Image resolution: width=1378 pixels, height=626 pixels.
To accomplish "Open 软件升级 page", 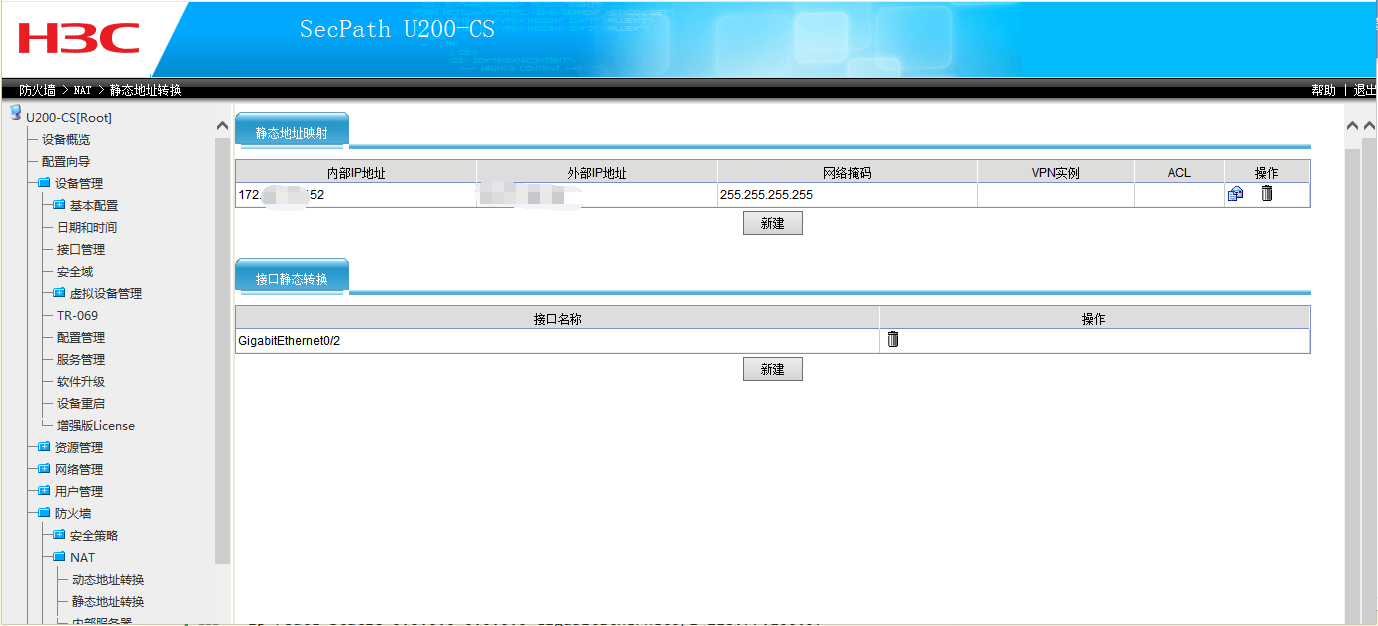I will pos(81,381).
